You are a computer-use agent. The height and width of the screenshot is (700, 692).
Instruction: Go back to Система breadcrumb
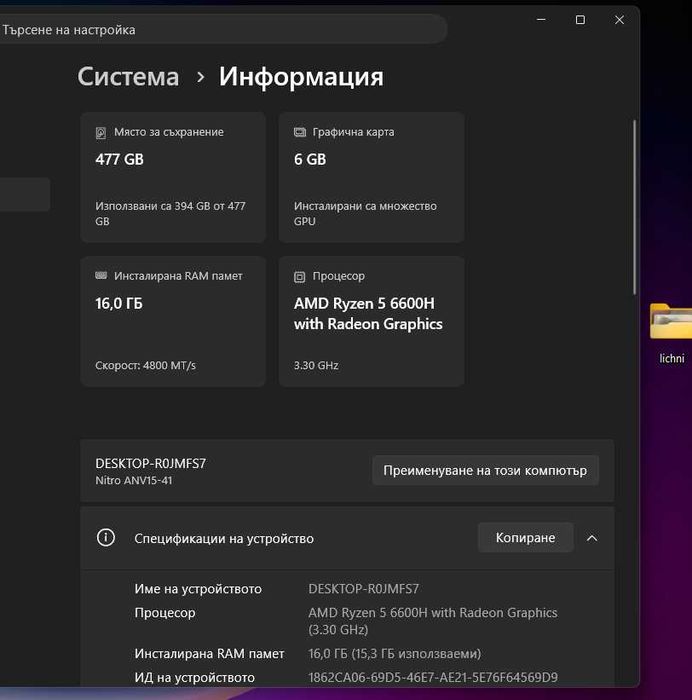[129, 76]
